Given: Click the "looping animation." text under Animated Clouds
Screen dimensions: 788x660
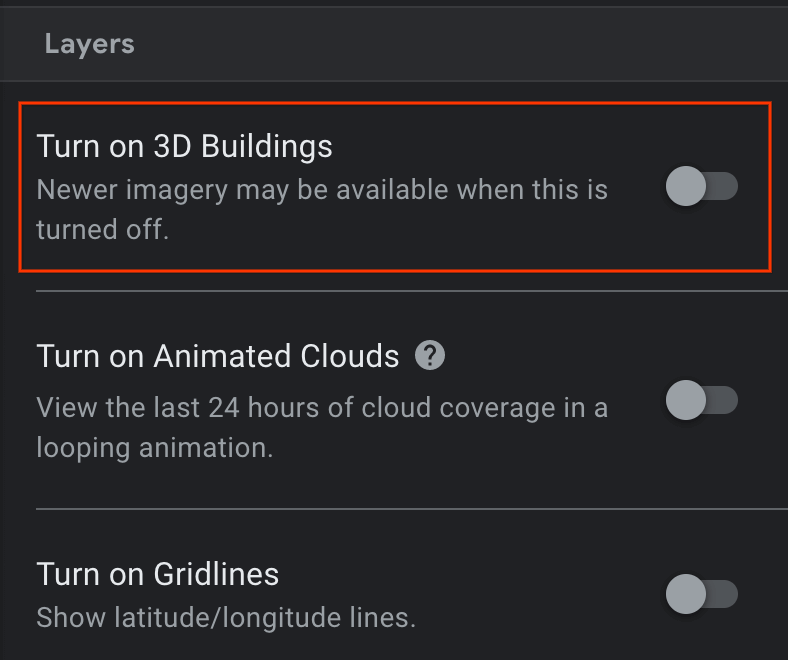Looking at the screenshot, I should coord(154,447).
